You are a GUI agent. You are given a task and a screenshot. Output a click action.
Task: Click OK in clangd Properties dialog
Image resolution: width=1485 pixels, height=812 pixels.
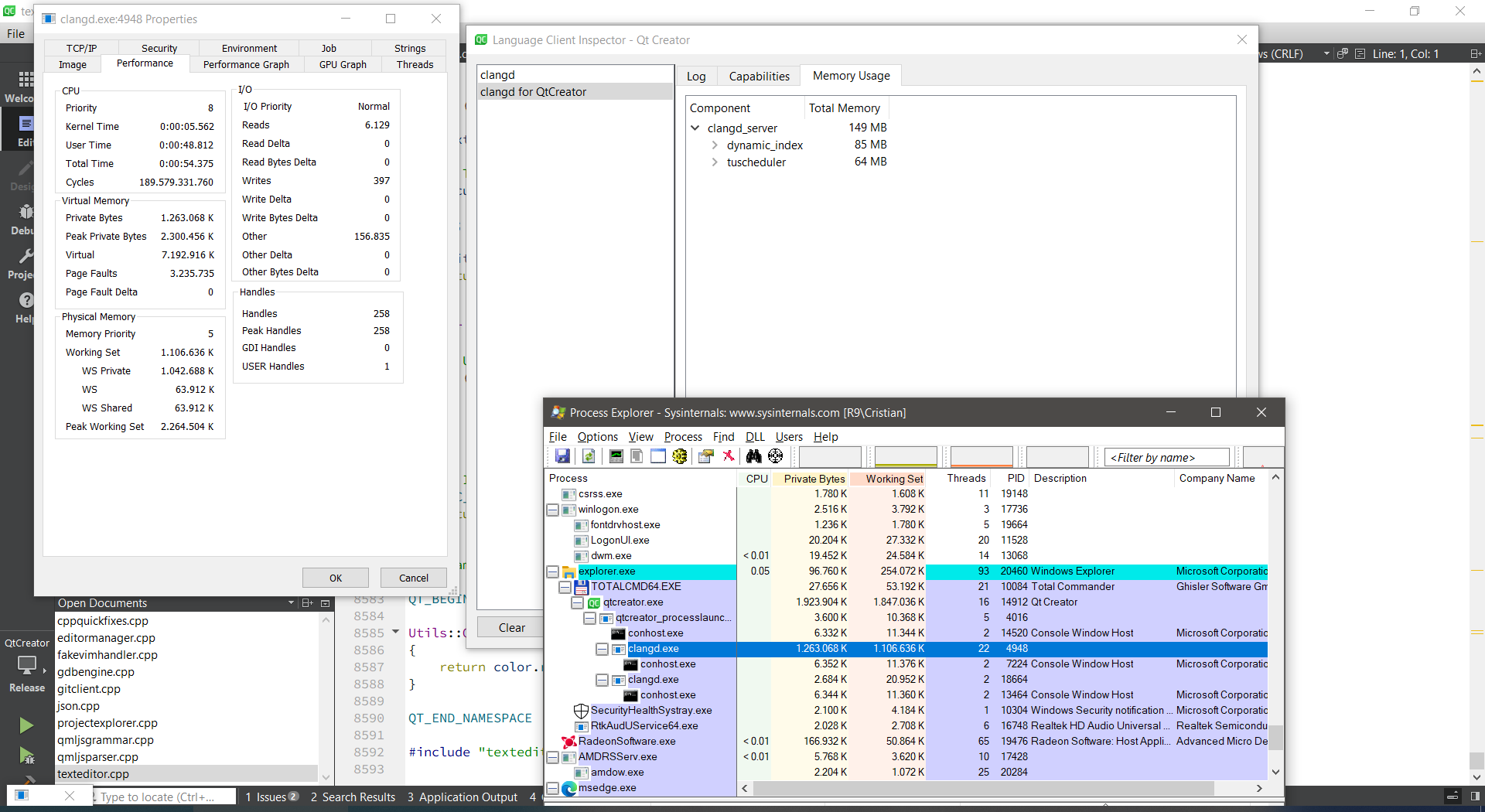[336, 578]
